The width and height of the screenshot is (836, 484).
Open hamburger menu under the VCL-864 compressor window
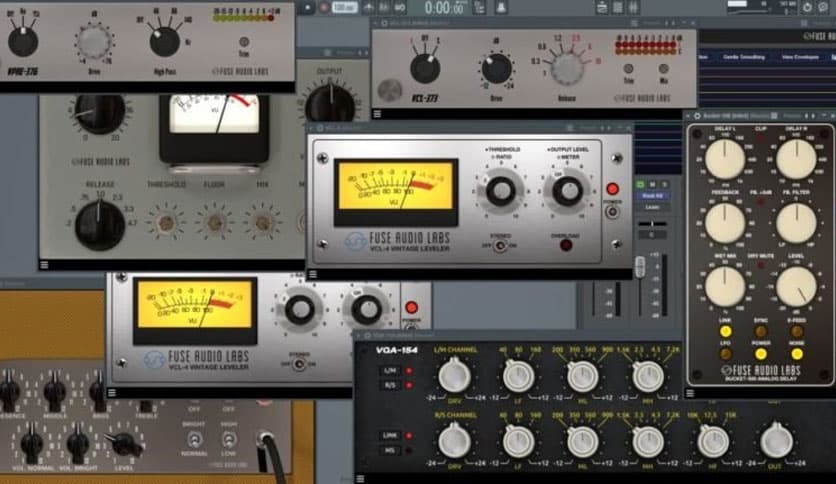44,265
